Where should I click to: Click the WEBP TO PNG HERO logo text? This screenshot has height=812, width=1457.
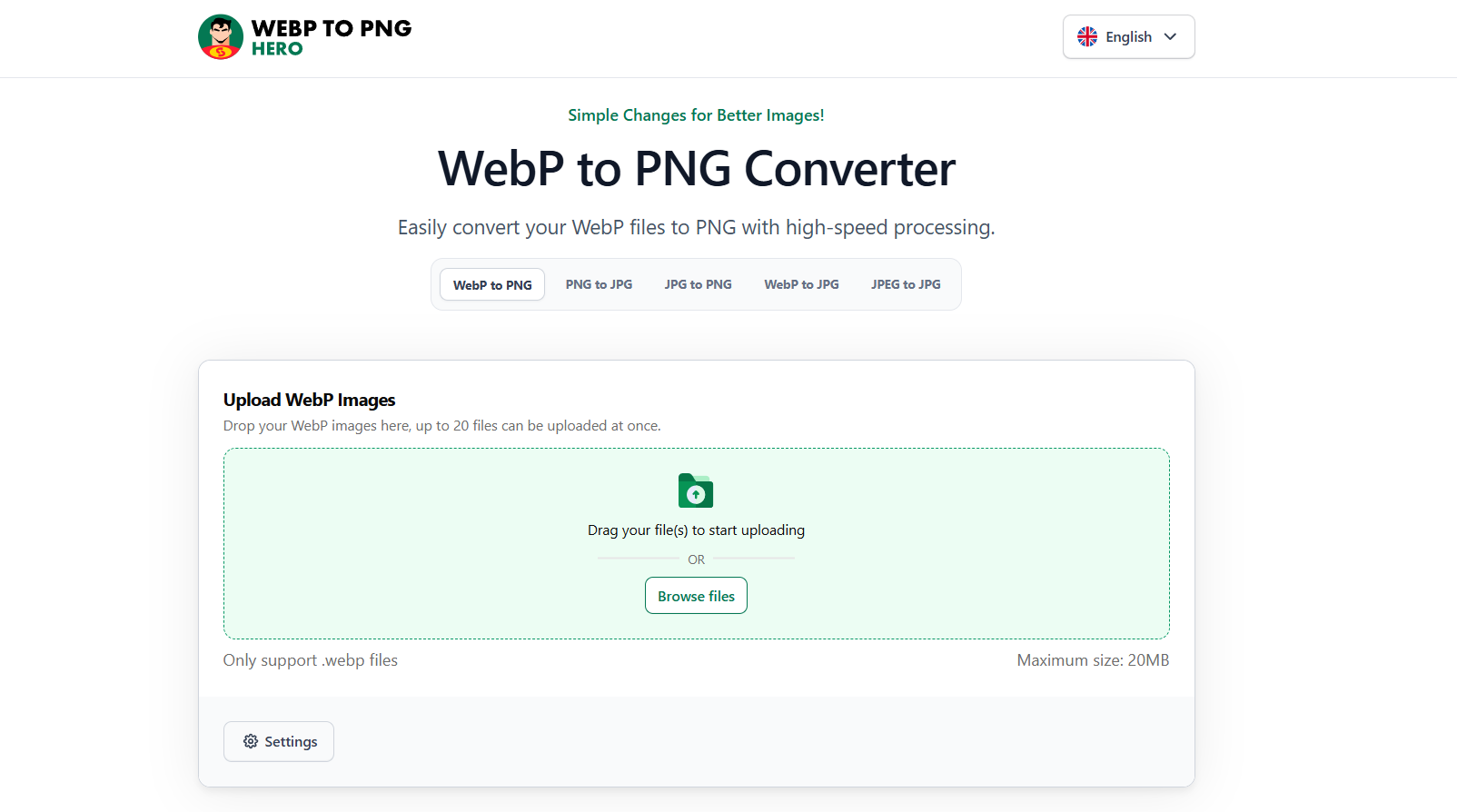[x=331, y=37]
